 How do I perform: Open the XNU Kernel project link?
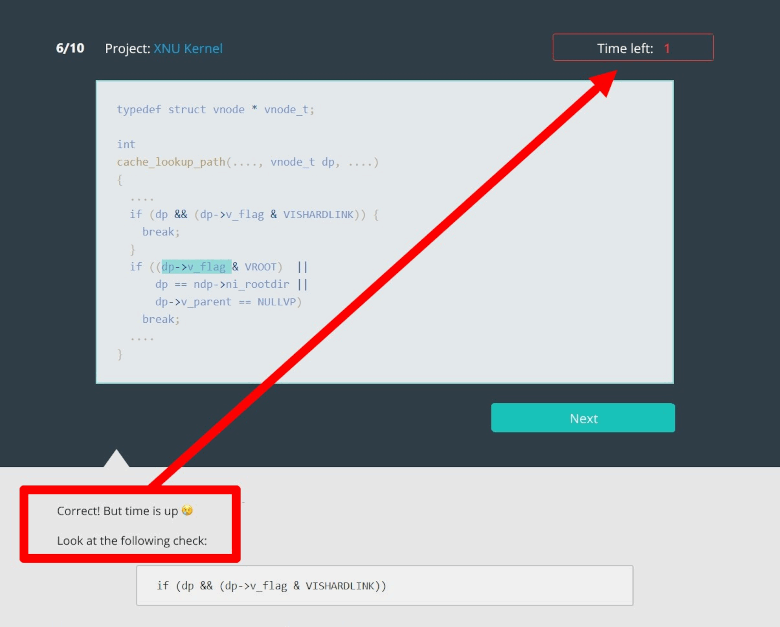click(x=188, y=48)
